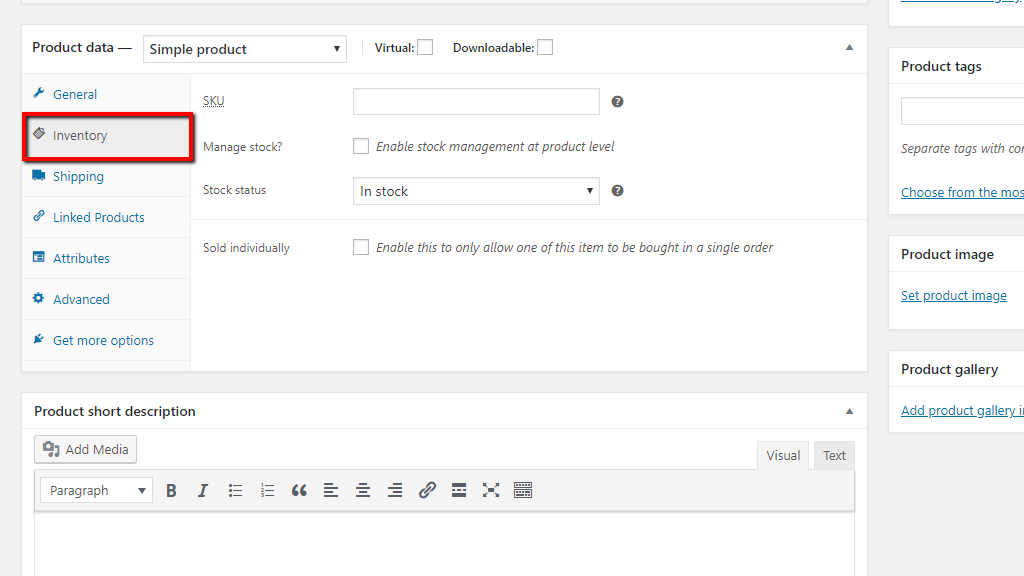Open the Inventory product data tab
The image size is (1024, 576).
click(108, 136)
